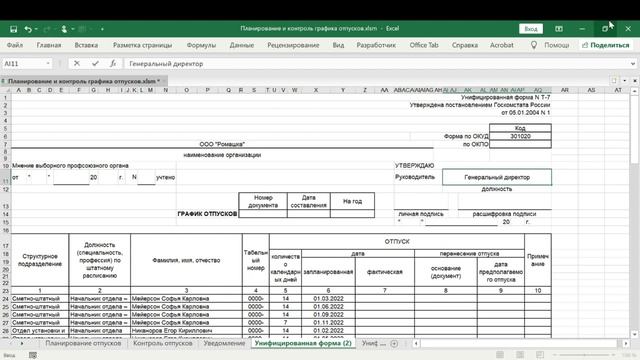Cancel the cell entry with the X icon
The width and height of the screenshot is (640, 360).
coord(77,63)
